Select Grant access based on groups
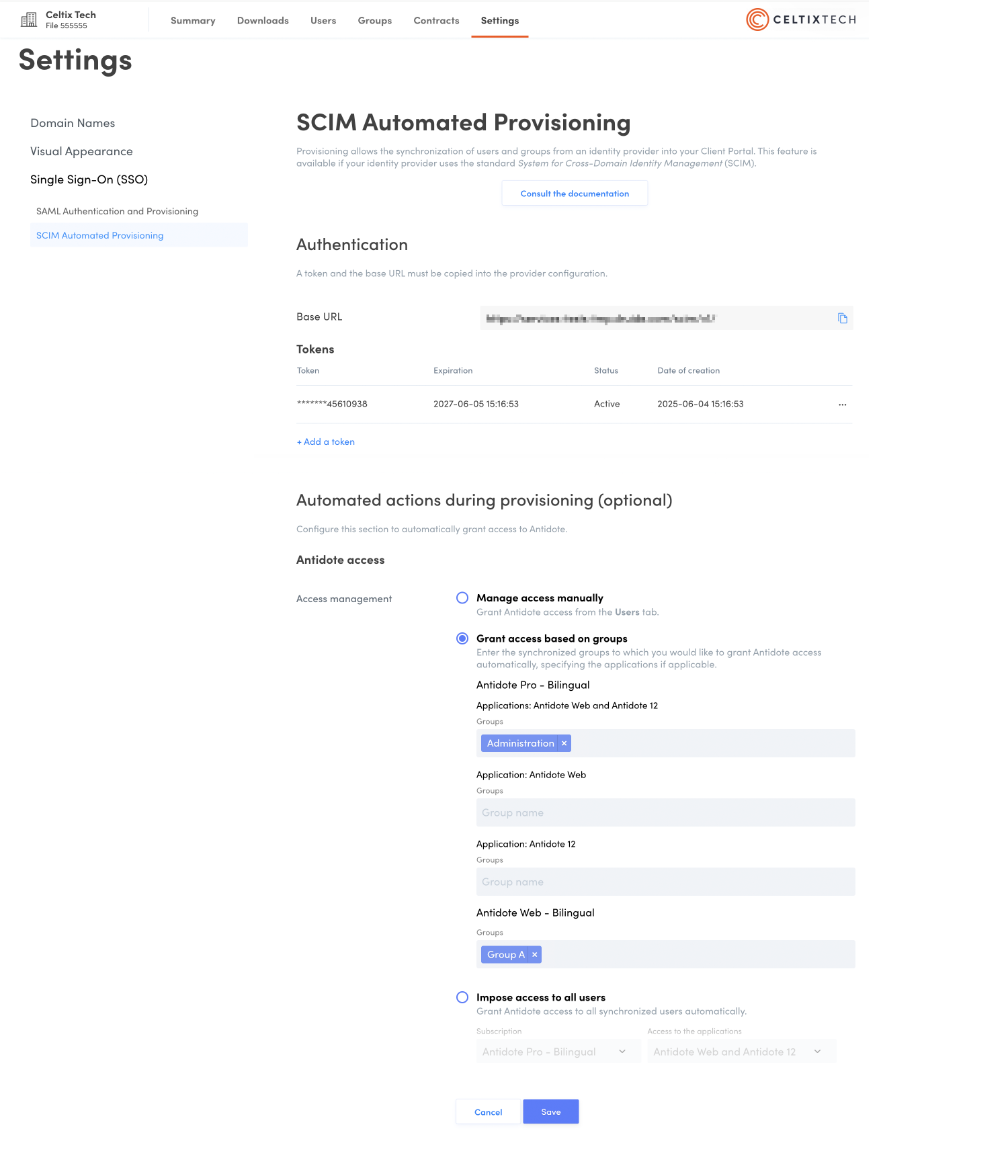 462,638
